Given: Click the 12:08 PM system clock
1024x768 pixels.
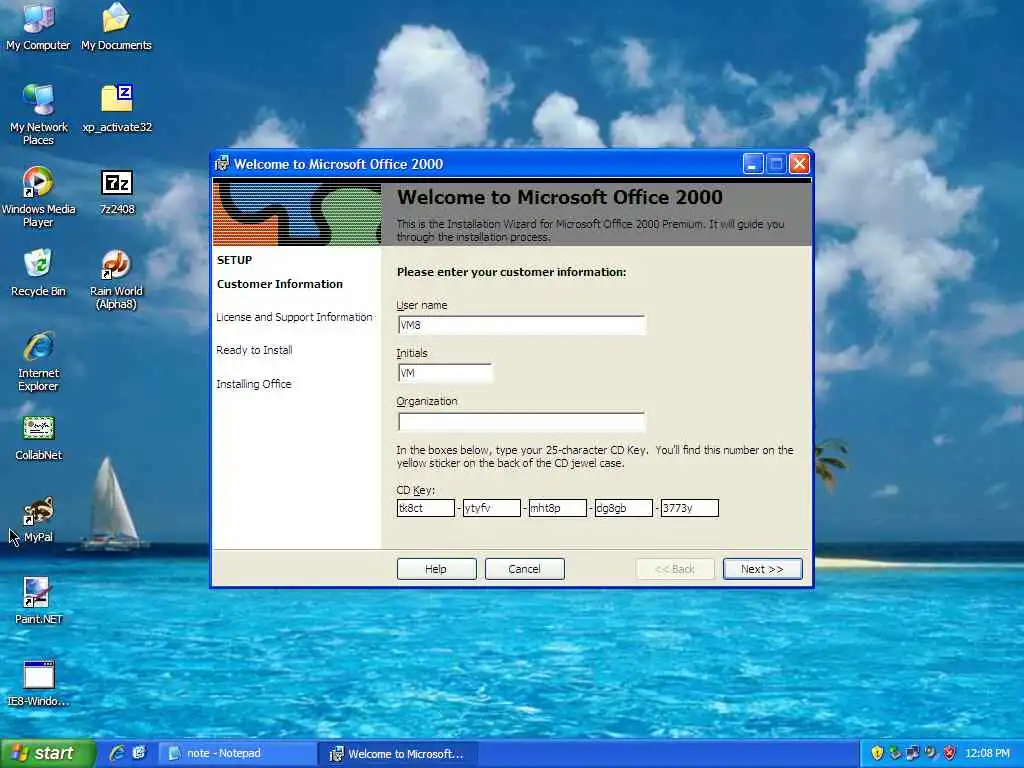Looking at the screenshot, I should click(x=987, y=753).
